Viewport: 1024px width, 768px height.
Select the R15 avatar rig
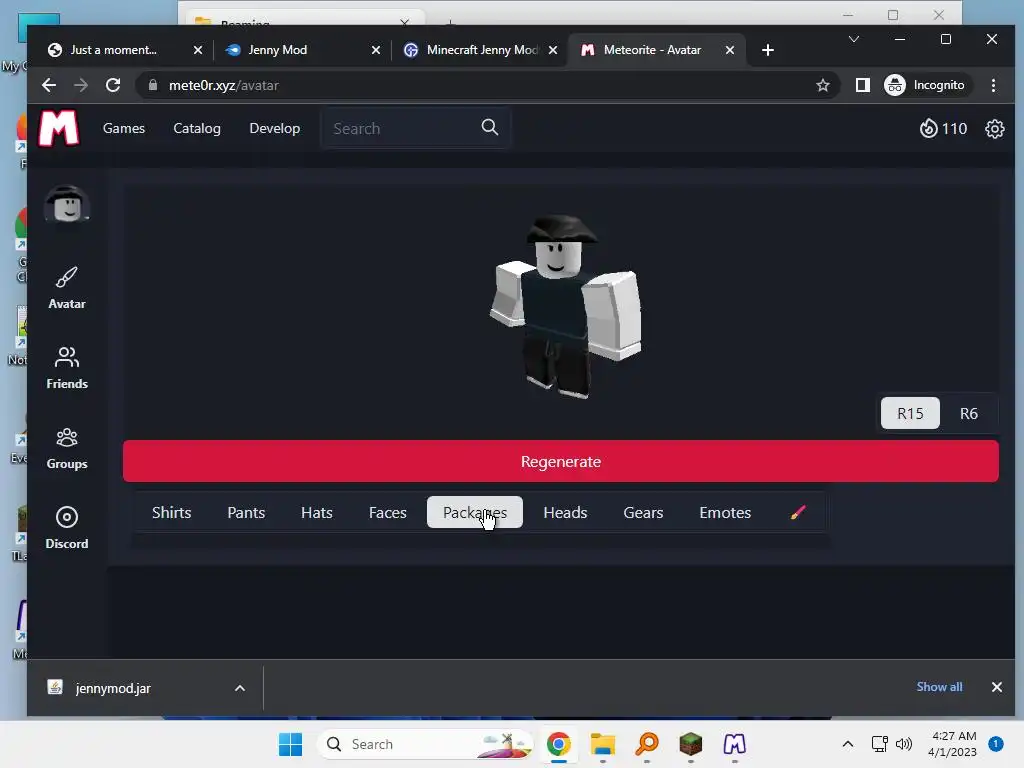click(910, 413)
